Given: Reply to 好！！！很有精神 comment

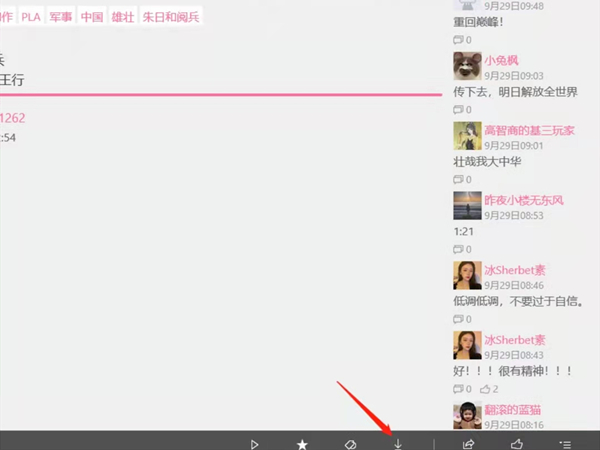Looking at the screenshot, I should click(x=462, y=389).
